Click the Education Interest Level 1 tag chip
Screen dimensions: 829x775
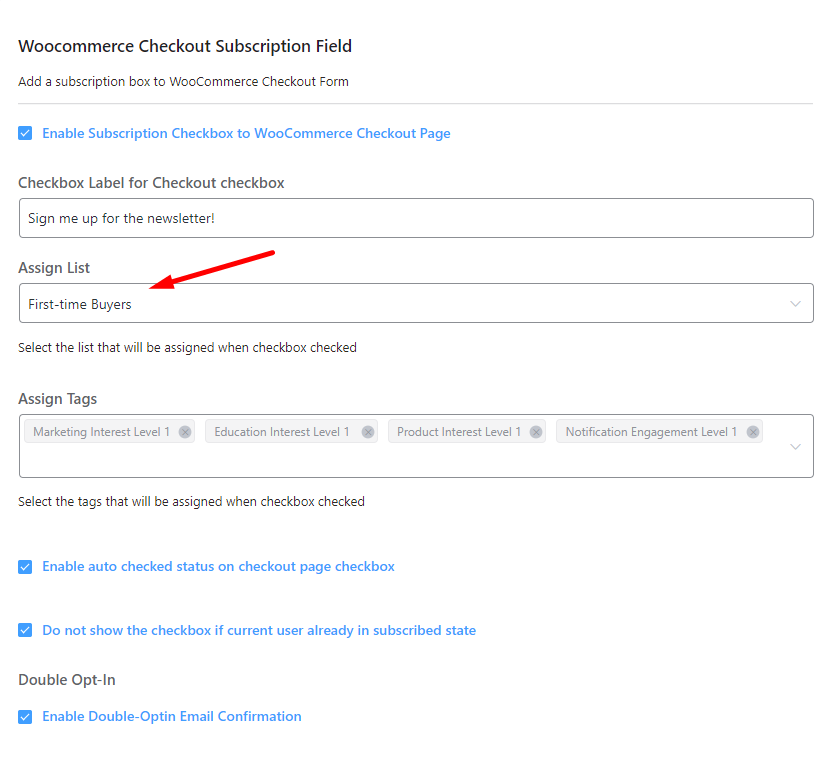point(281,432)
